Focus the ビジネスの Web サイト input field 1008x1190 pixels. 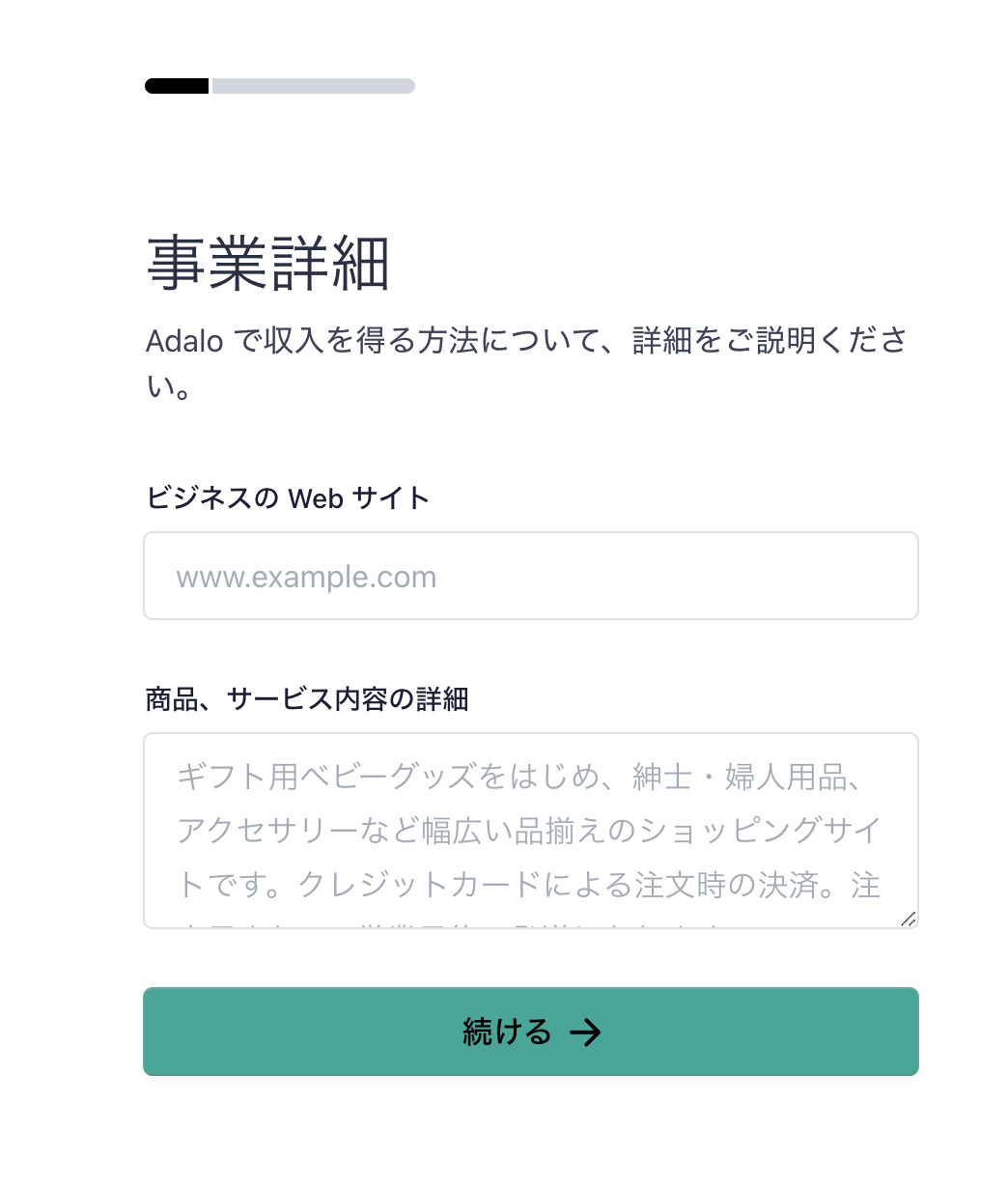point(531,576)
